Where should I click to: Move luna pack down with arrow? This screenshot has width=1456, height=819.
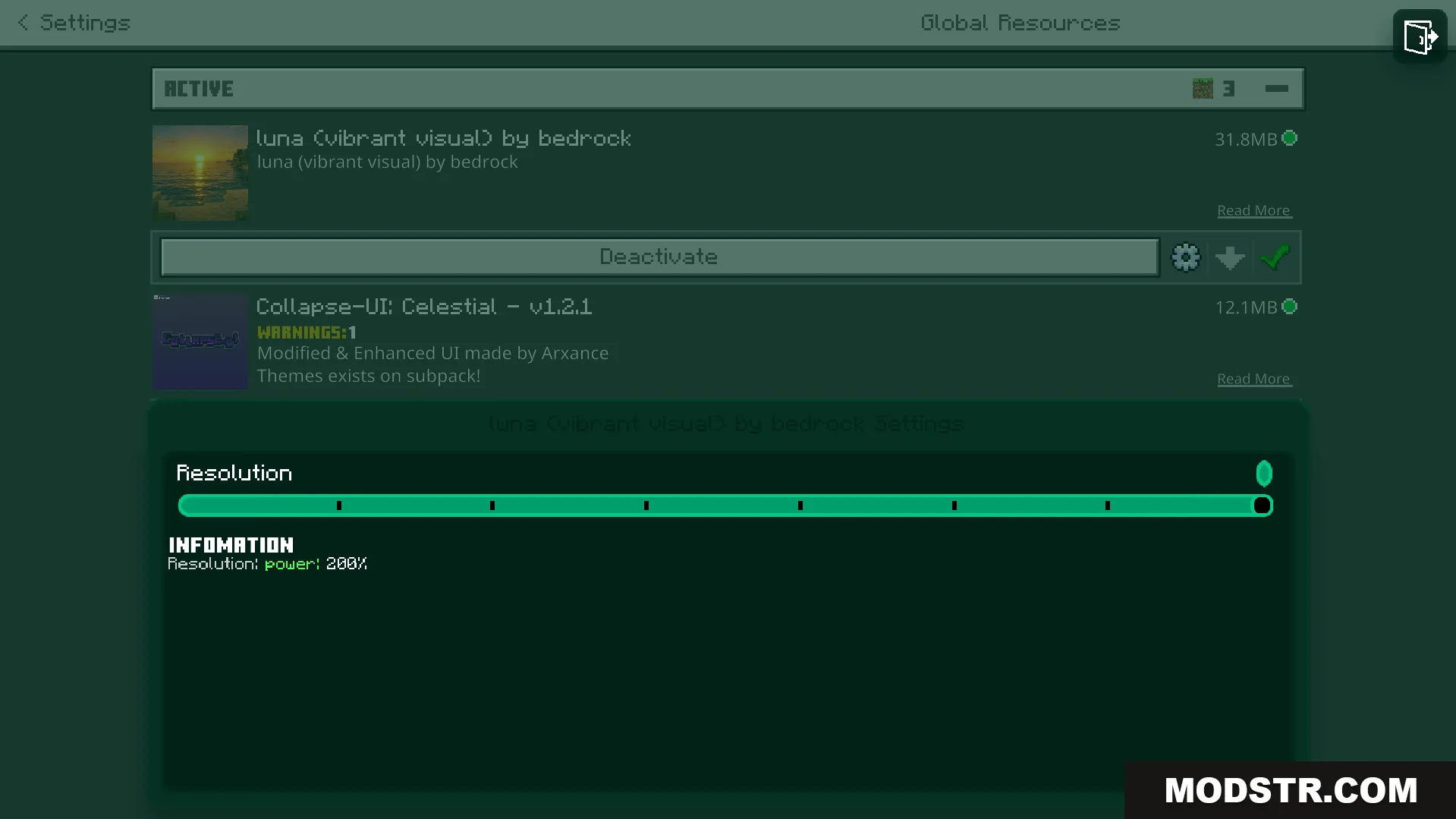1230,257
